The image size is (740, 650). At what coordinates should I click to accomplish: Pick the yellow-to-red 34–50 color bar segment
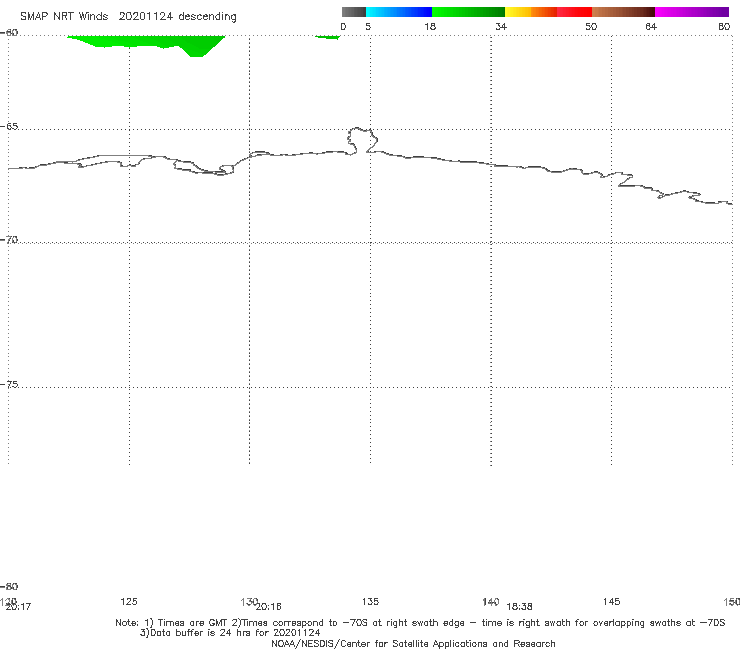[x=548, y=12]
